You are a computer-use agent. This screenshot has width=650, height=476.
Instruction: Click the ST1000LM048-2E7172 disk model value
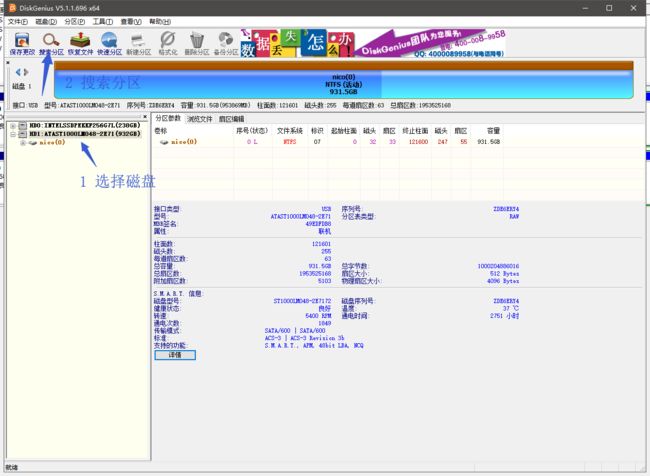click(302, 301)
